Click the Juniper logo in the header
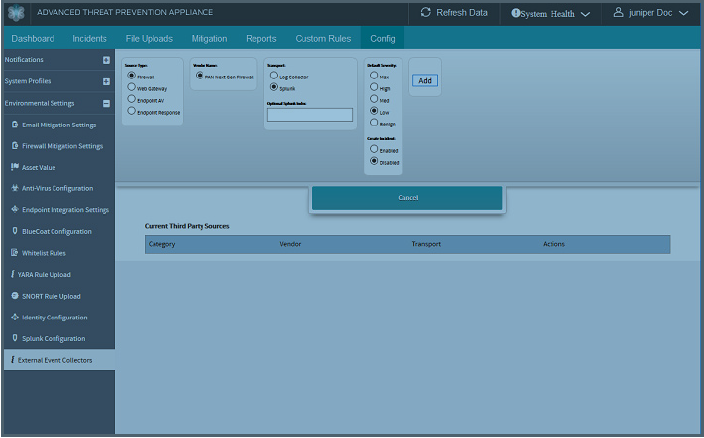This screenshot has width=704, height=438. (x=15, y=13)
